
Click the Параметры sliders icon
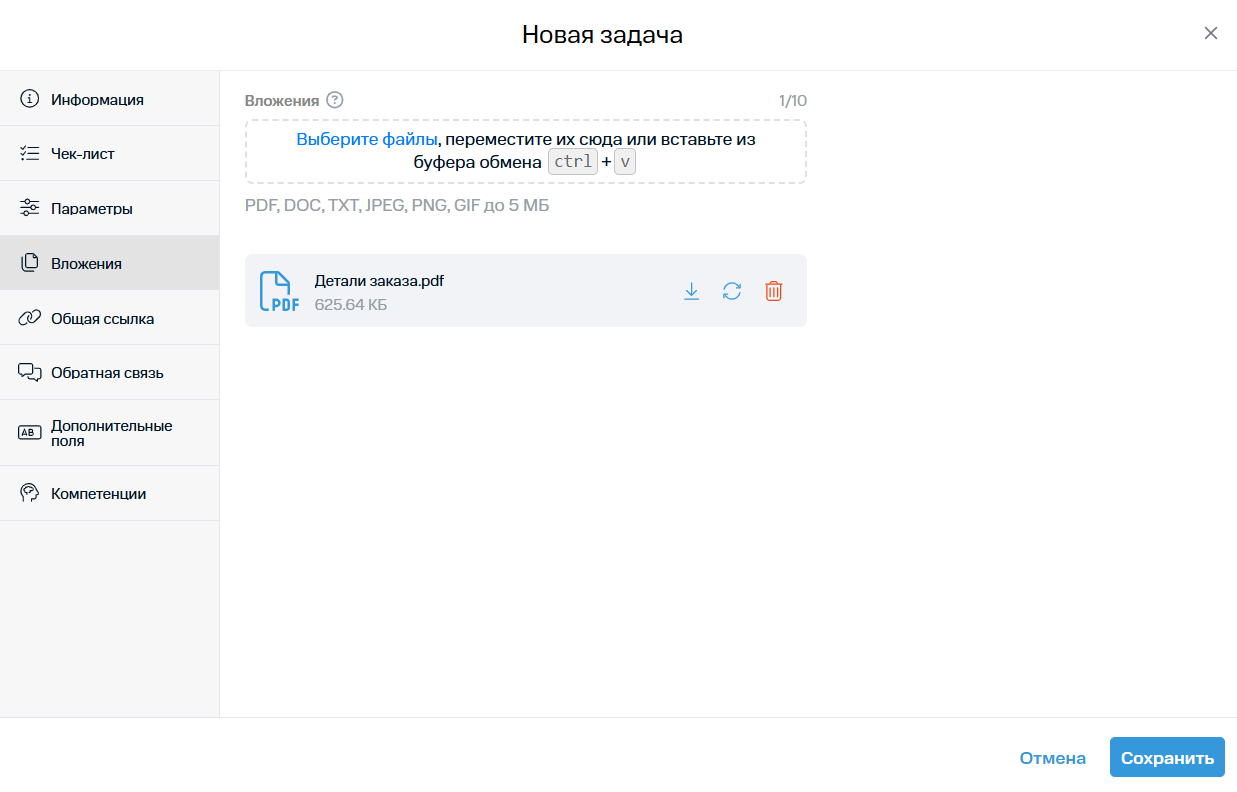(30, 208)
